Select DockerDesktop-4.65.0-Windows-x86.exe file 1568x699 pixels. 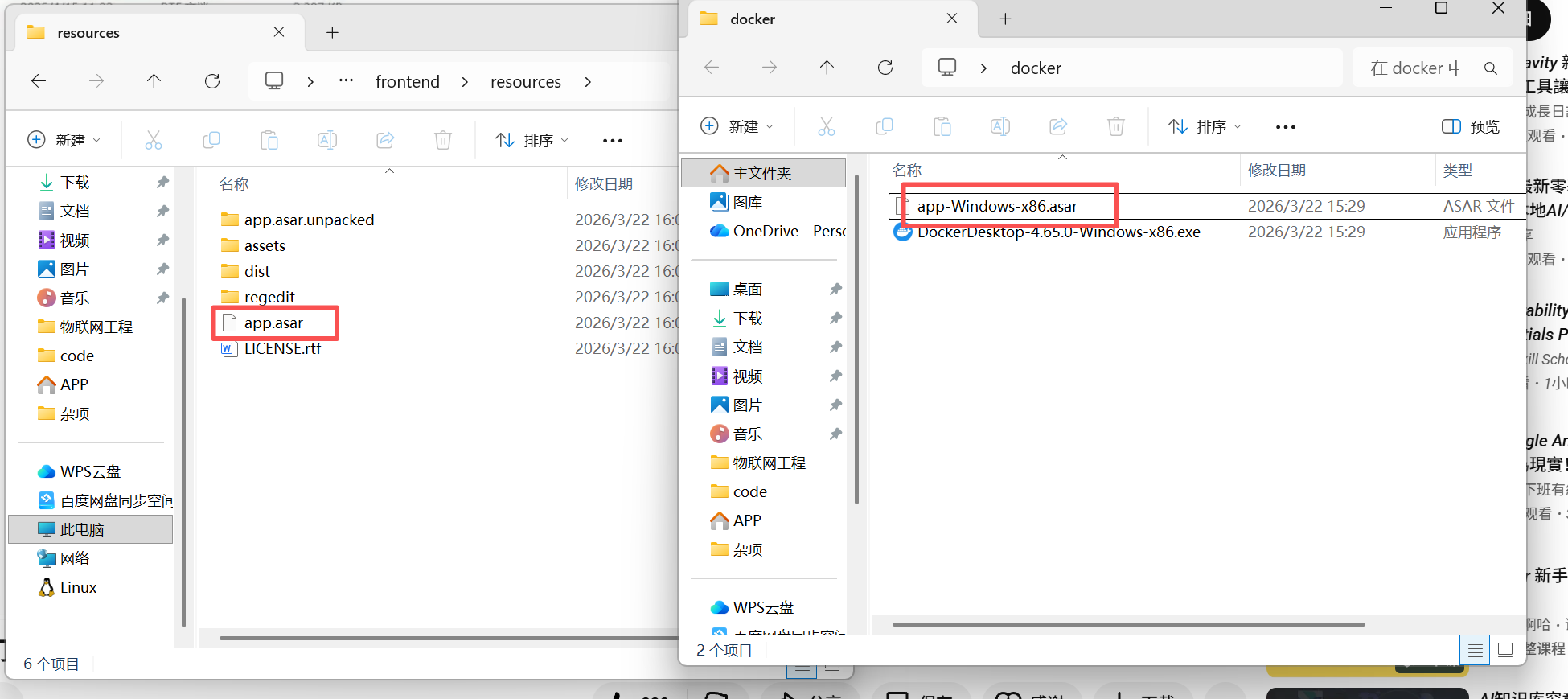1058,232
